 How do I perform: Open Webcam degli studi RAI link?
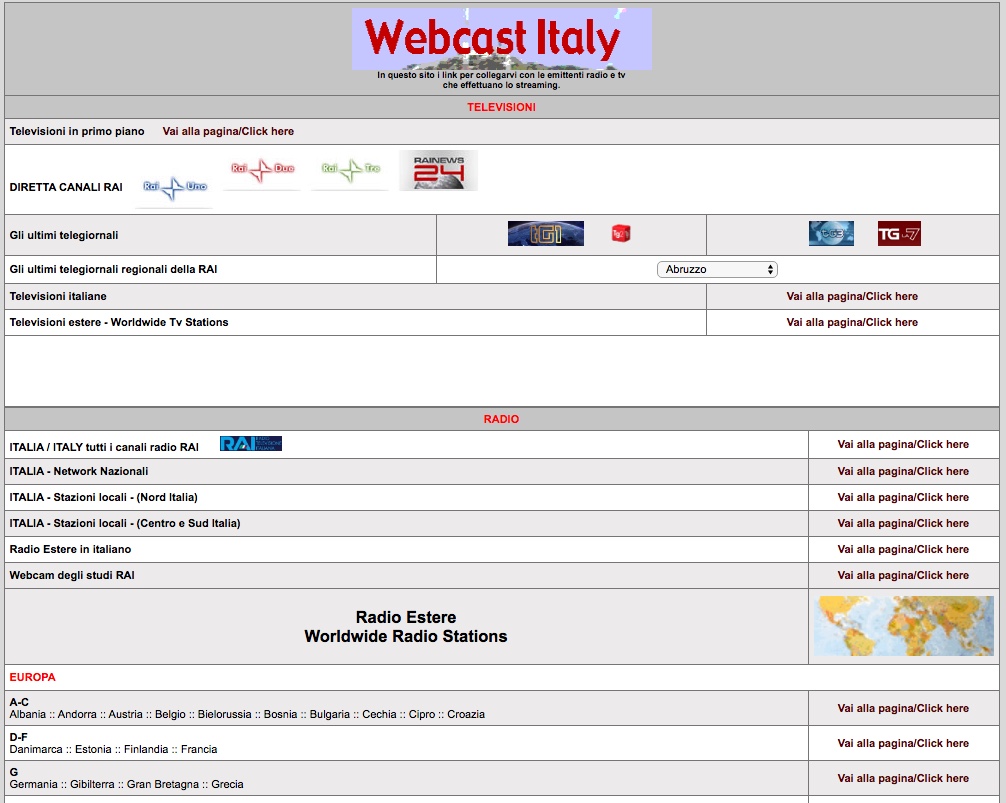[903, 575]
